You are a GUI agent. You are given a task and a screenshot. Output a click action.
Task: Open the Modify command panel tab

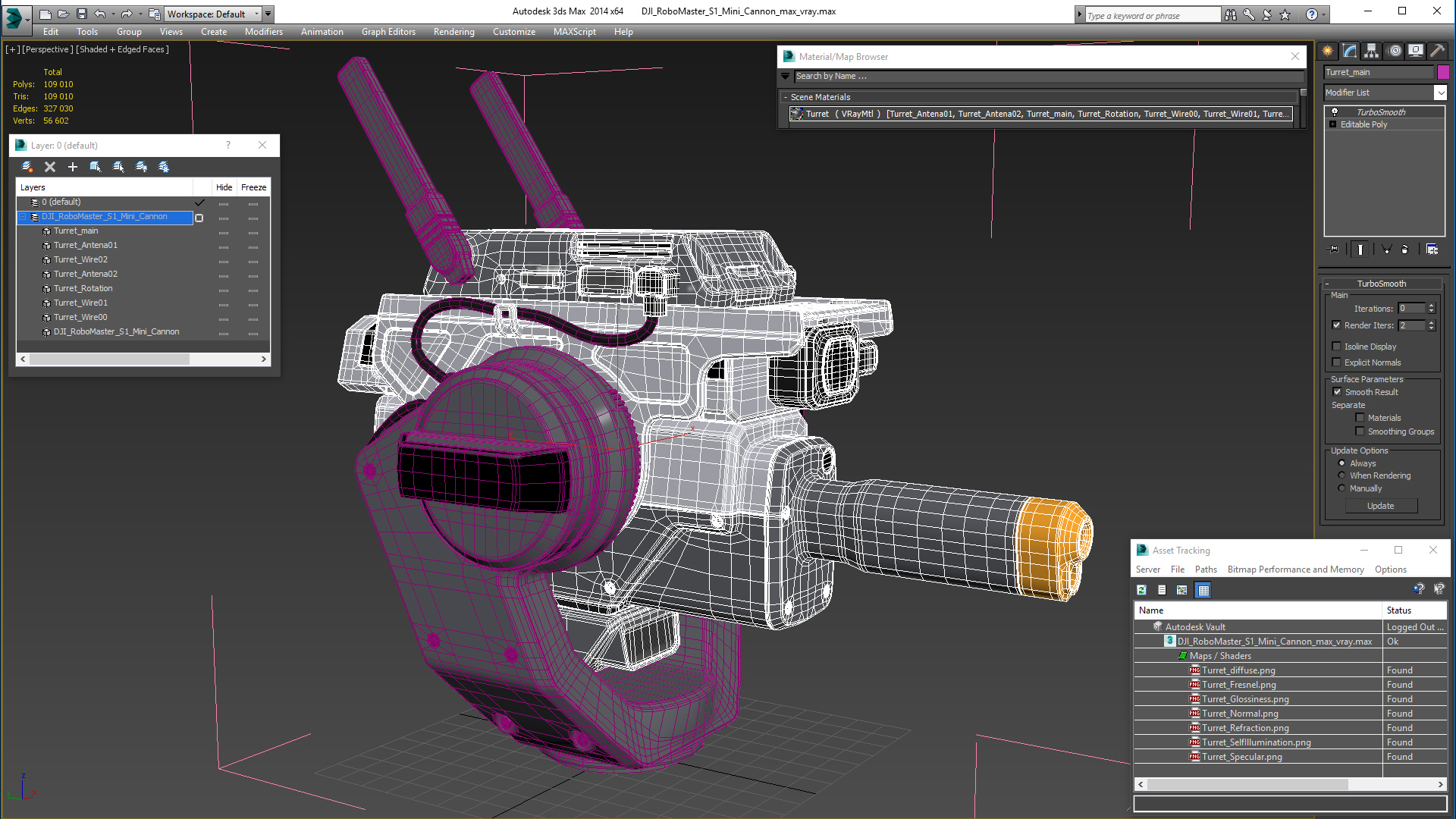[x=1350, y=51]
